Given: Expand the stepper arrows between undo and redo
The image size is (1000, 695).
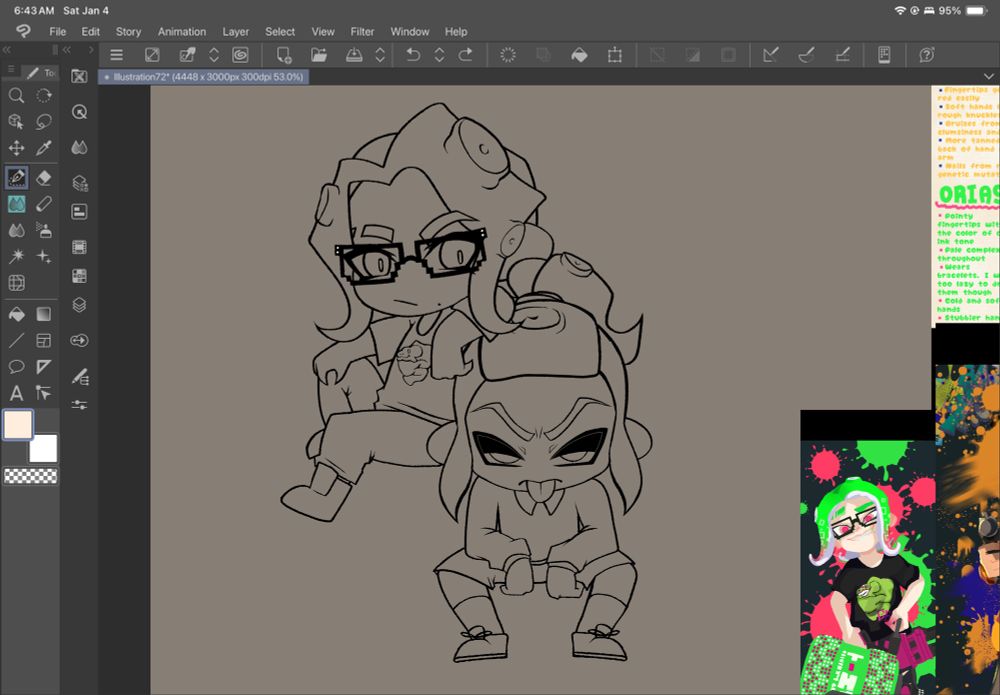Looking at the screenshot, I should coord(439,55).
